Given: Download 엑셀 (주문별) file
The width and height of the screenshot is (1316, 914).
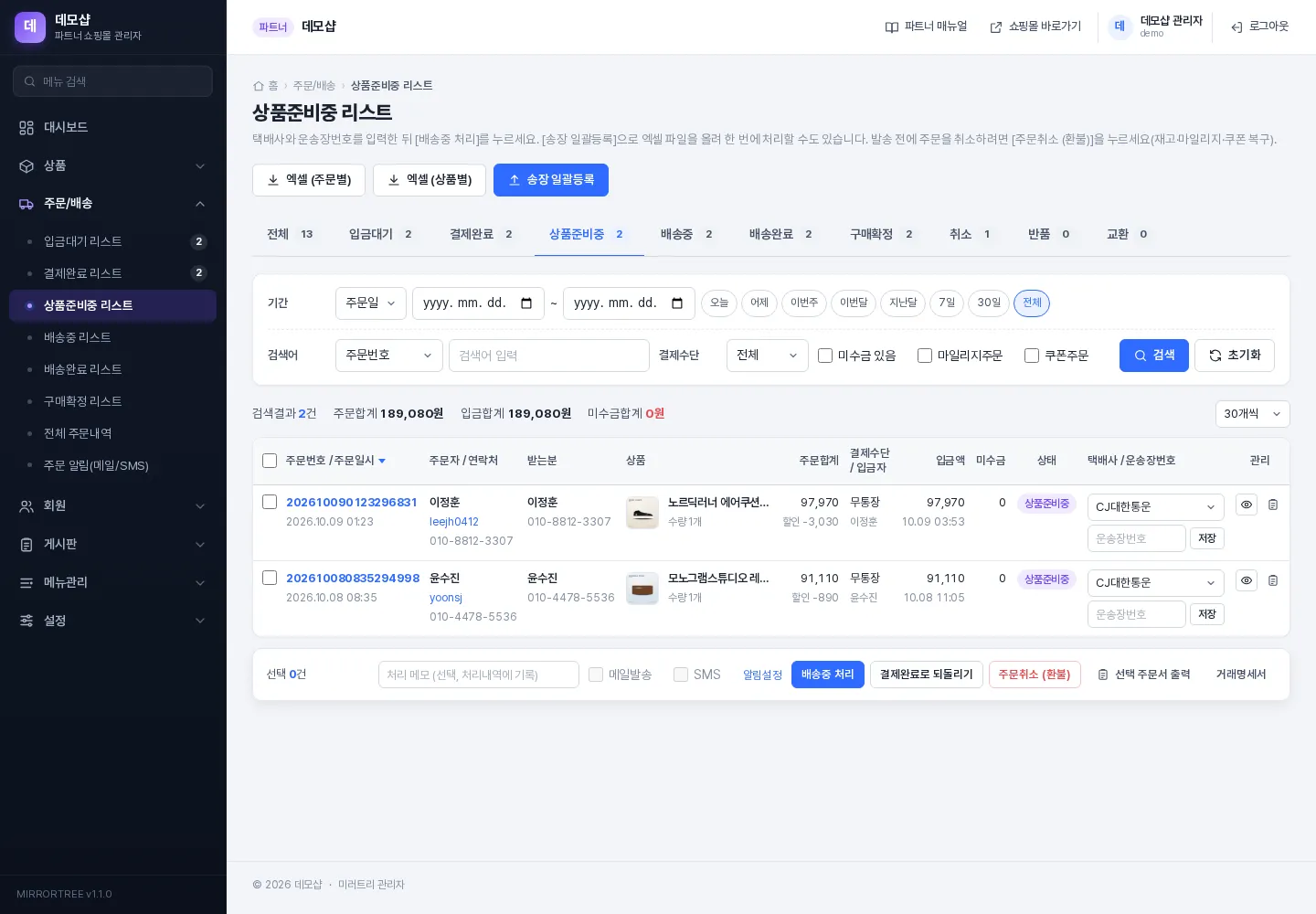Looking at the screenshot, I should (x=309, y=180).
